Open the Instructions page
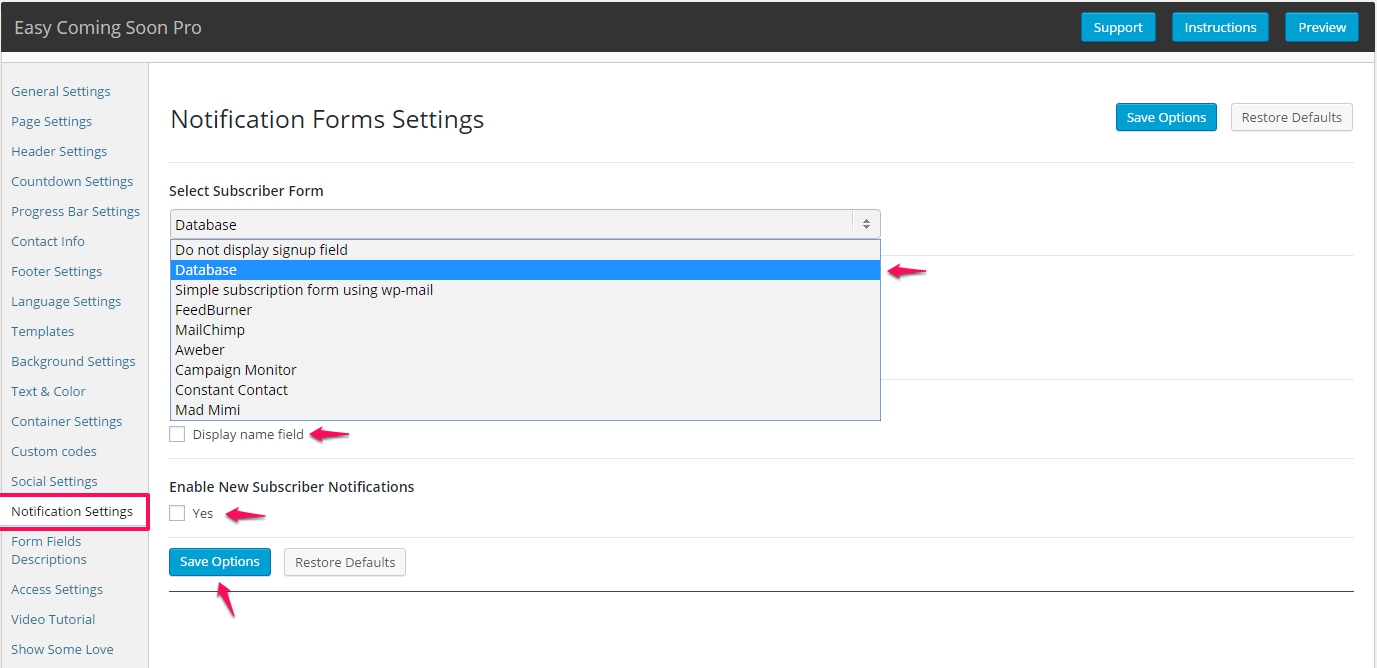1377x668 pixels. tap(1220, 27)
